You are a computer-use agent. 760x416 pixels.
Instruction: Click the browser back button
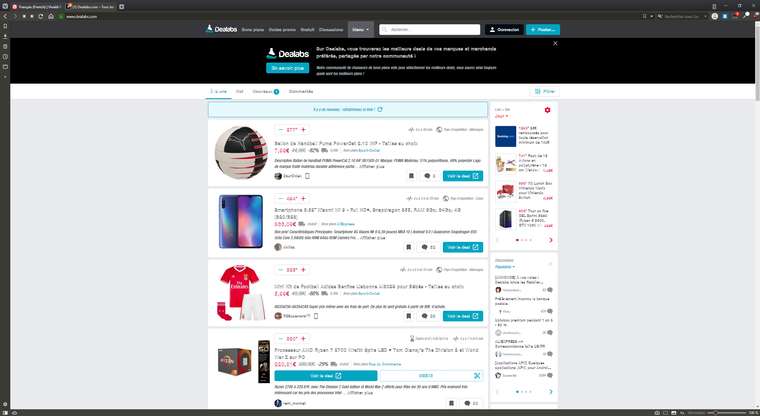[x=5, y=16]
